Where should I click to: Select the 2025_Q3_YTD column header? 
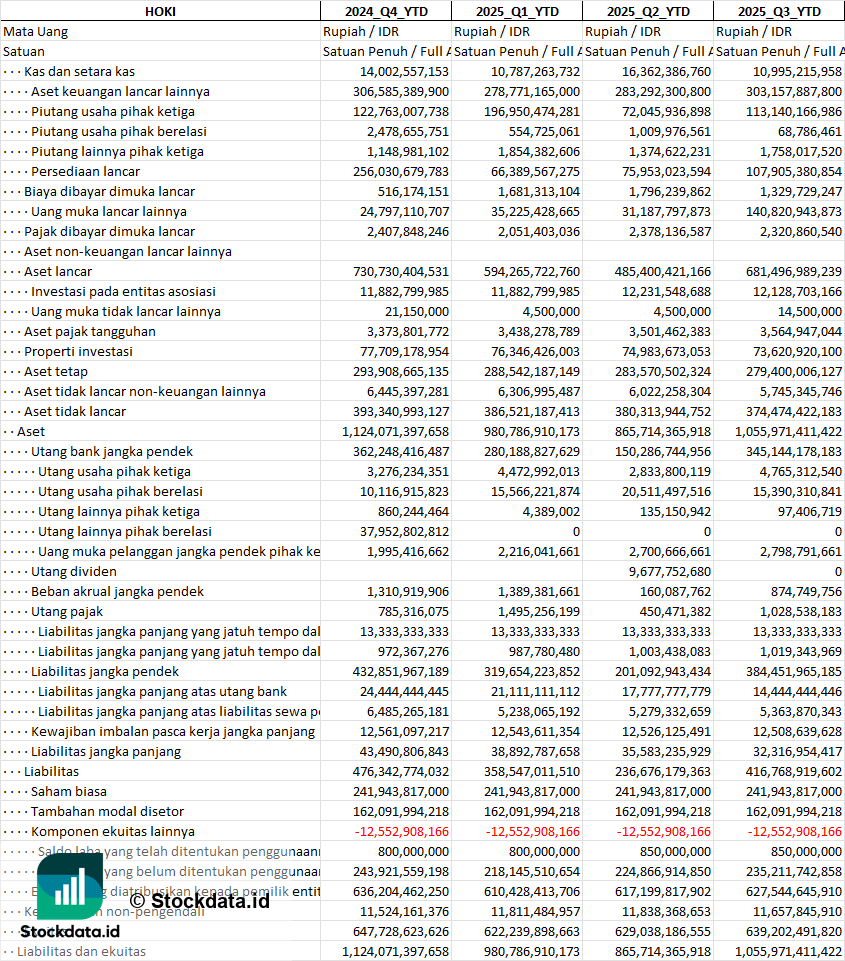point(779,11)
